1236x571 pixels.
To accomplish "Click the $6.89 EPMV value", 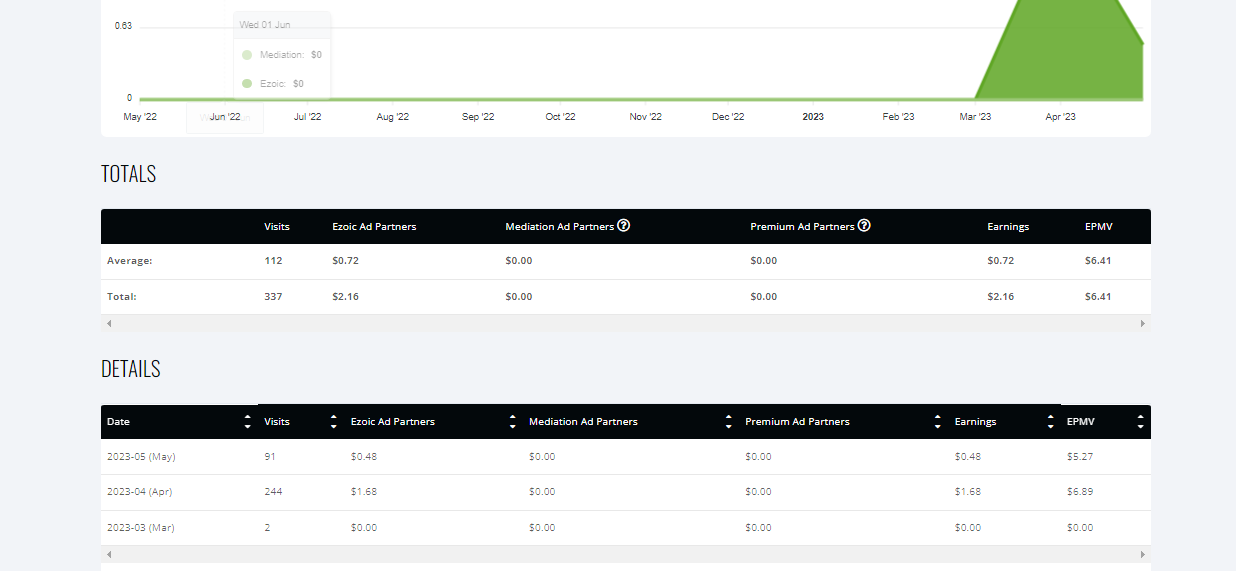I will [1080, 492].
